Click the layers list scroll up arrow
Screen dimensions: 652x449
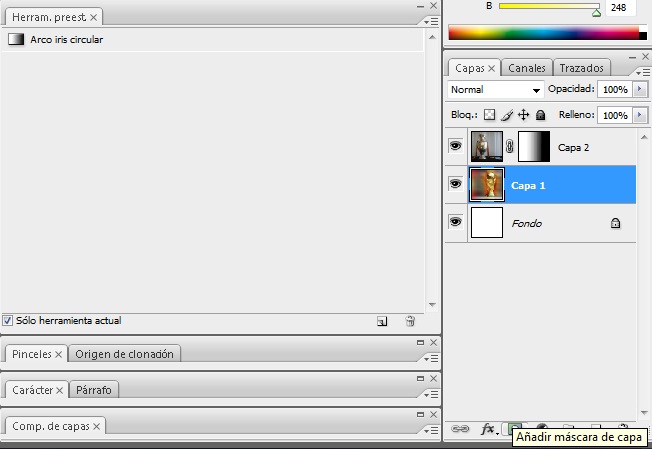pos(644,137)
